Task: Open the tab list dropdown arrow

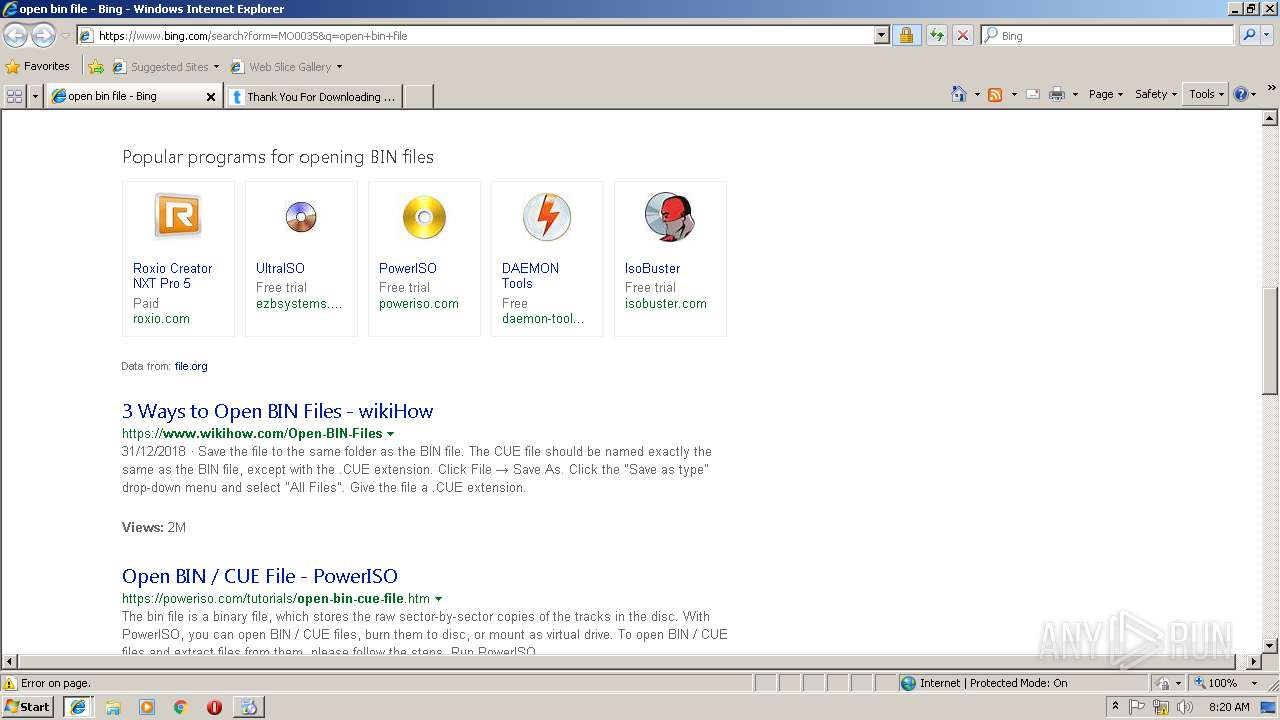Action: 36,96
